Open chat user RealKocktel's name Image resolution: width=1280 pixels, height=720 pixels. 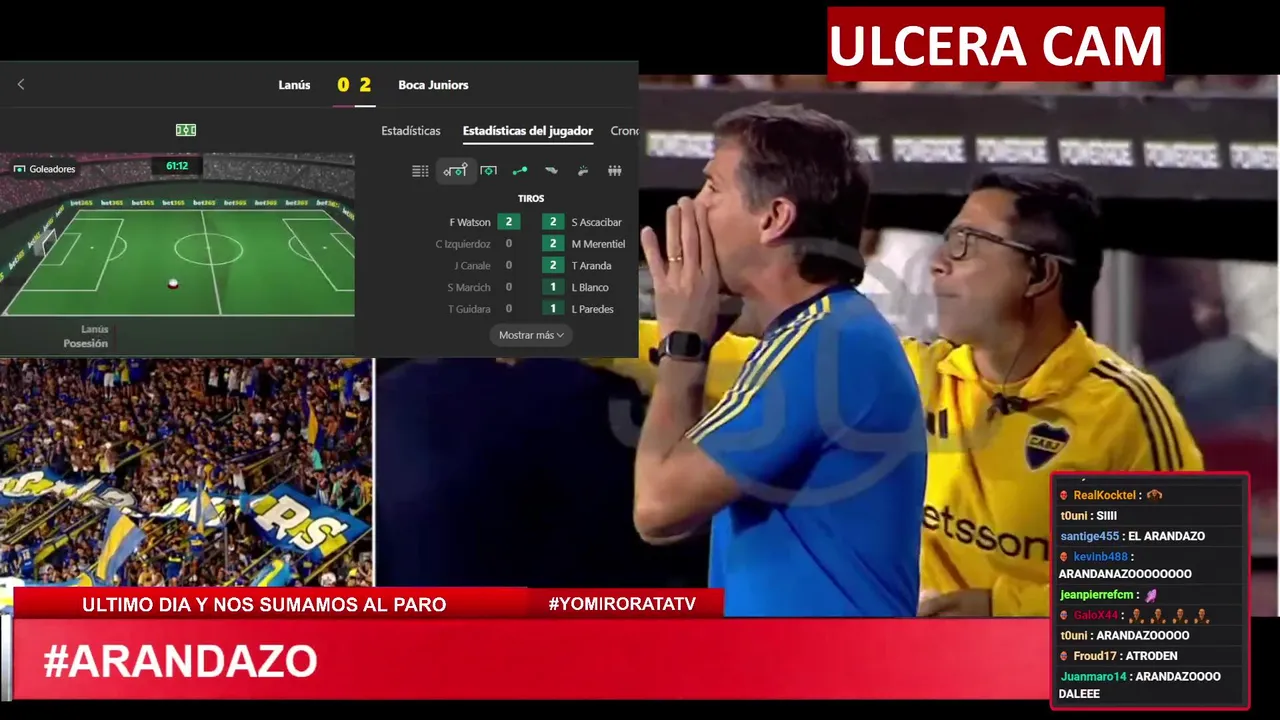click(x=1104, y=495)
